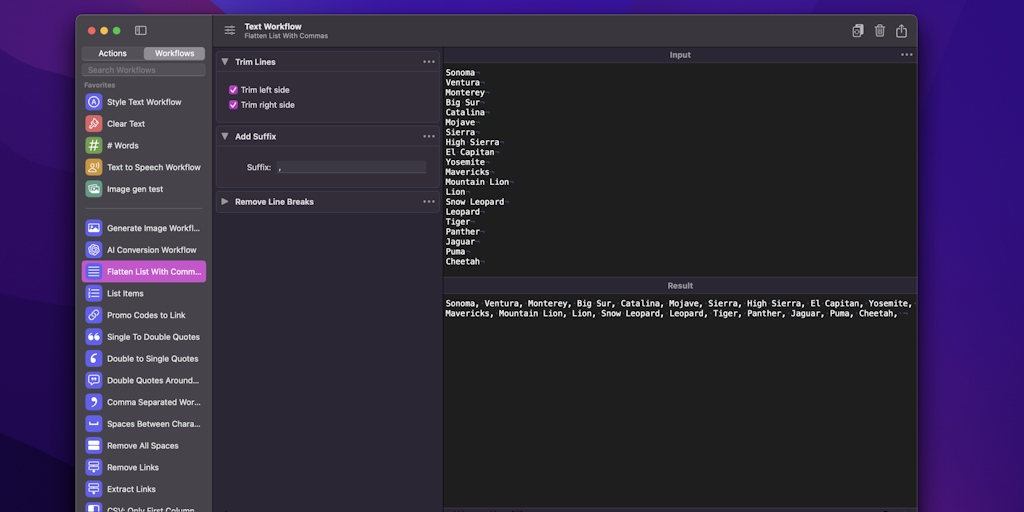The width and height of the screenshot is (1024, 512).
Task: Delete text with the trash icon
Action: coord(880,31)
